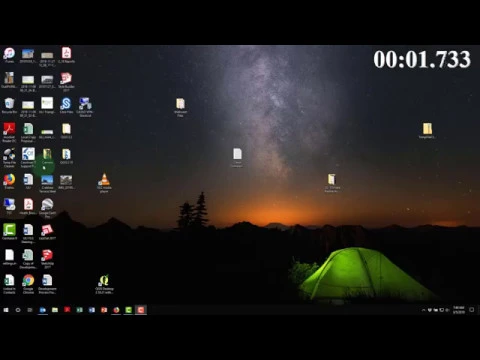Select the zipped folder below the timer
The image size is (480, 360).
coord(427,131)
